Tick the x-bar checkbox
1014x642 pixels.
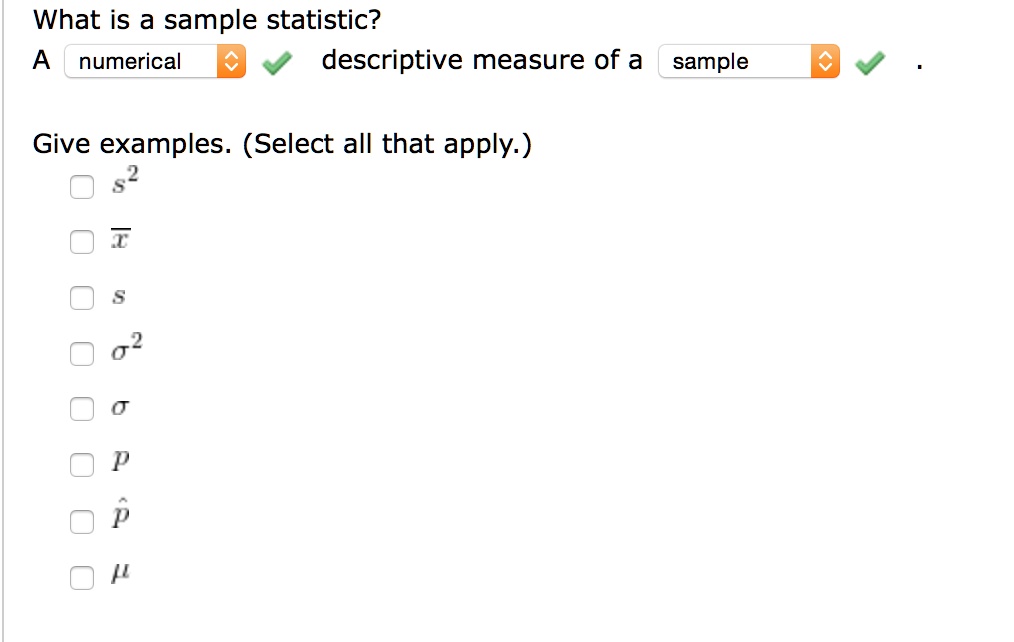(x=82, y=241)
